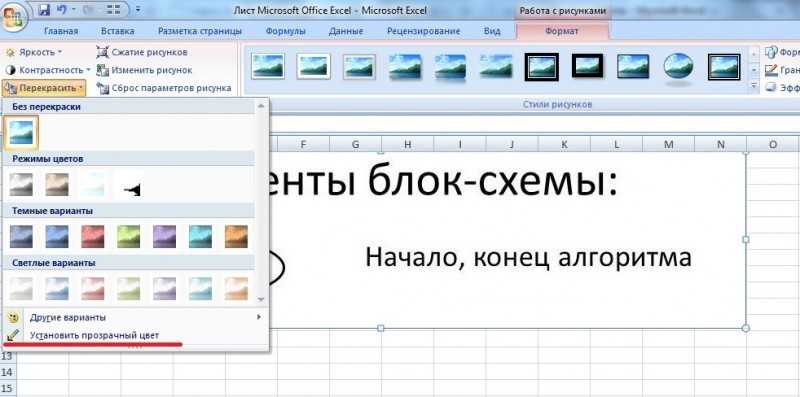Viewport: 800px width, 397px height.
Task: Click the bottom-right resize handle of picture
Action: pyautogui.click(x=745, y=328)
